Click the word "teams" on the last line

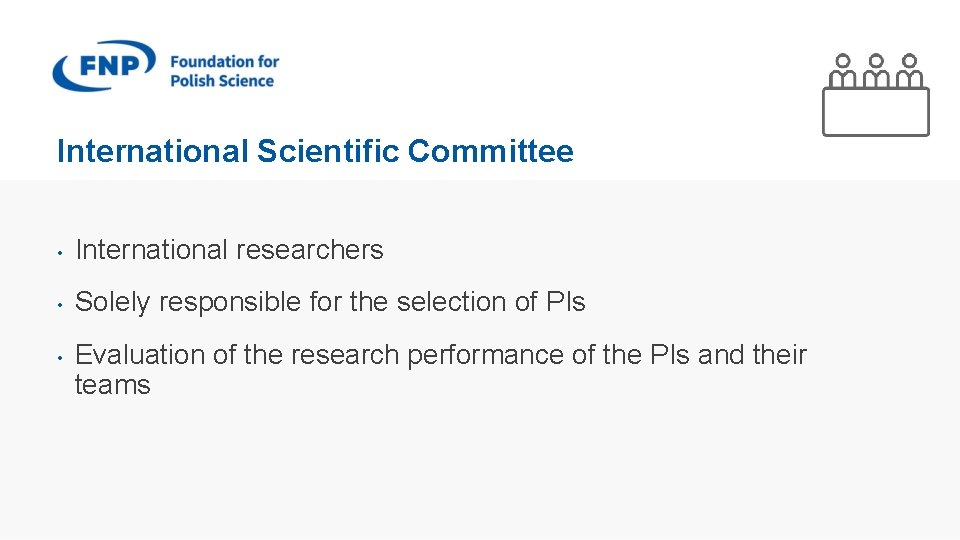coord(112,386)
